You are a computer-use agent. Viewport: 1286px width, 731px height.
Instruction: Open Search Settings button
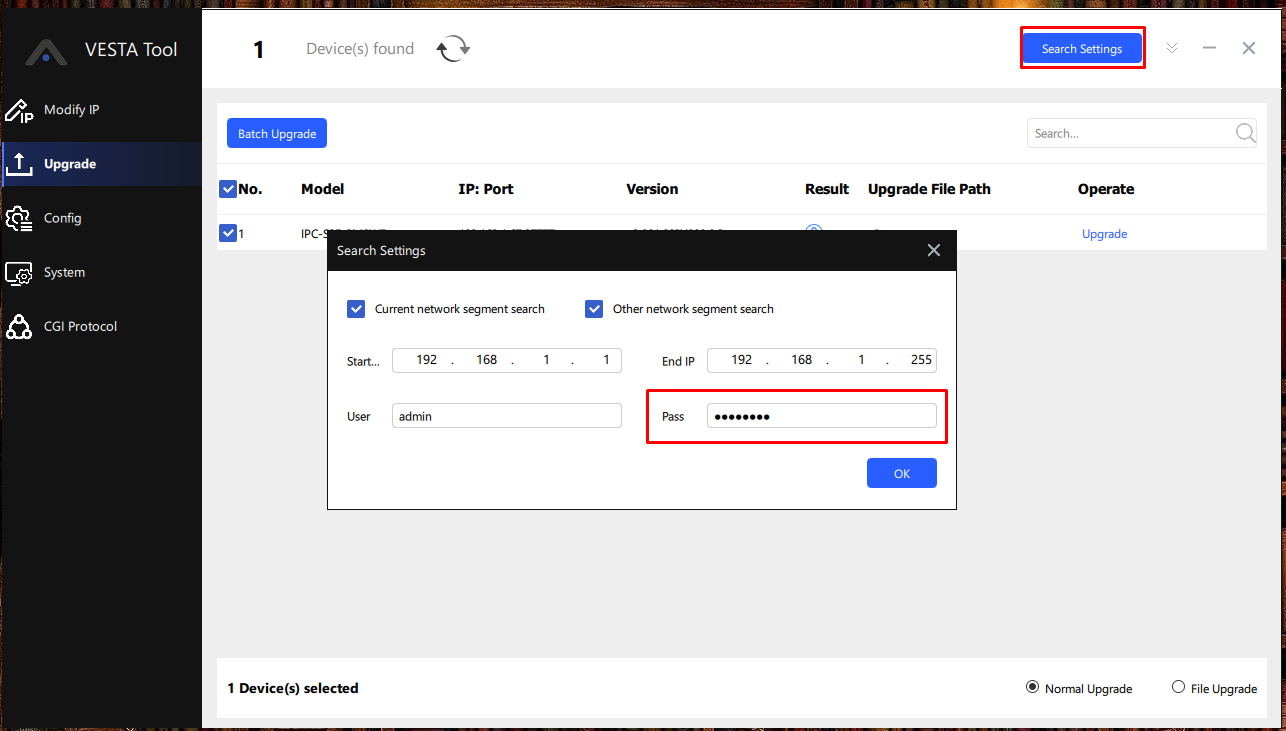1081,49
